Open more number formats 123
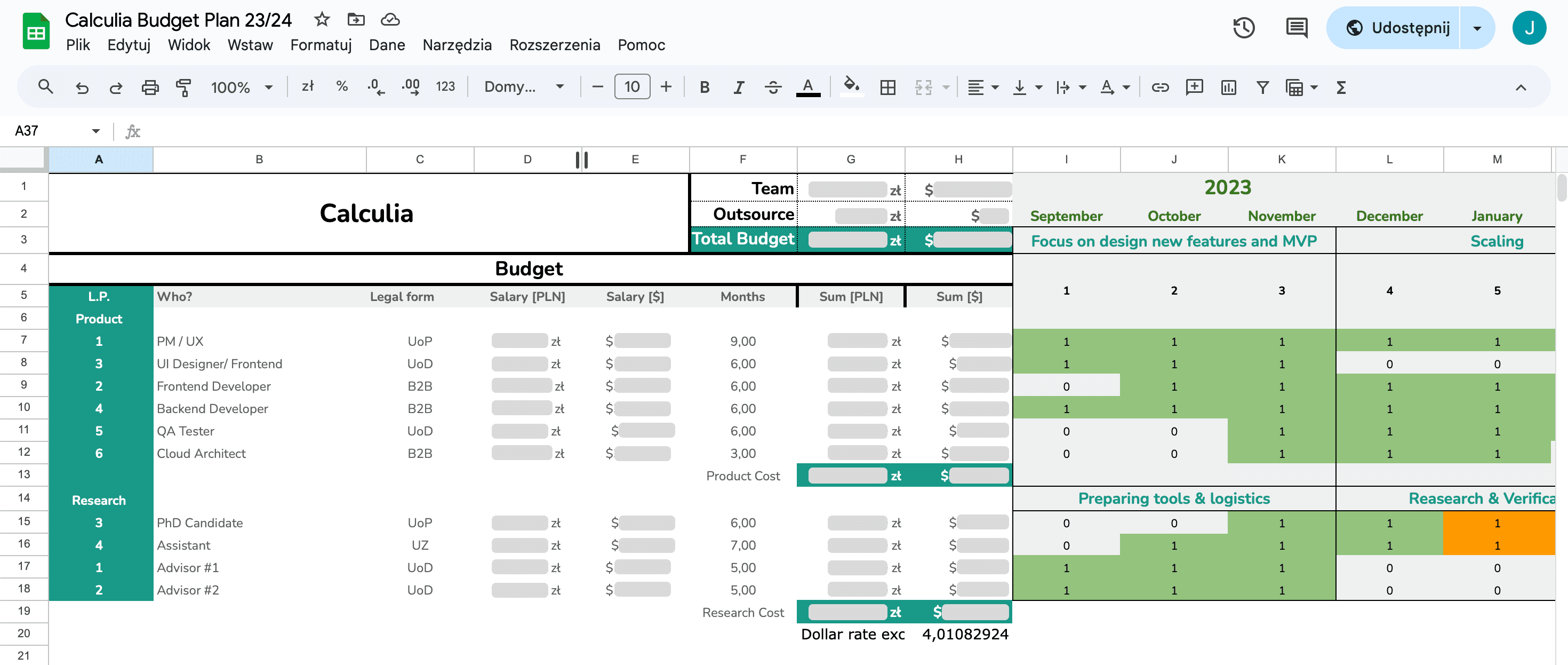Viewport: 1568px width, 665px height. click(x=445, y=87)
